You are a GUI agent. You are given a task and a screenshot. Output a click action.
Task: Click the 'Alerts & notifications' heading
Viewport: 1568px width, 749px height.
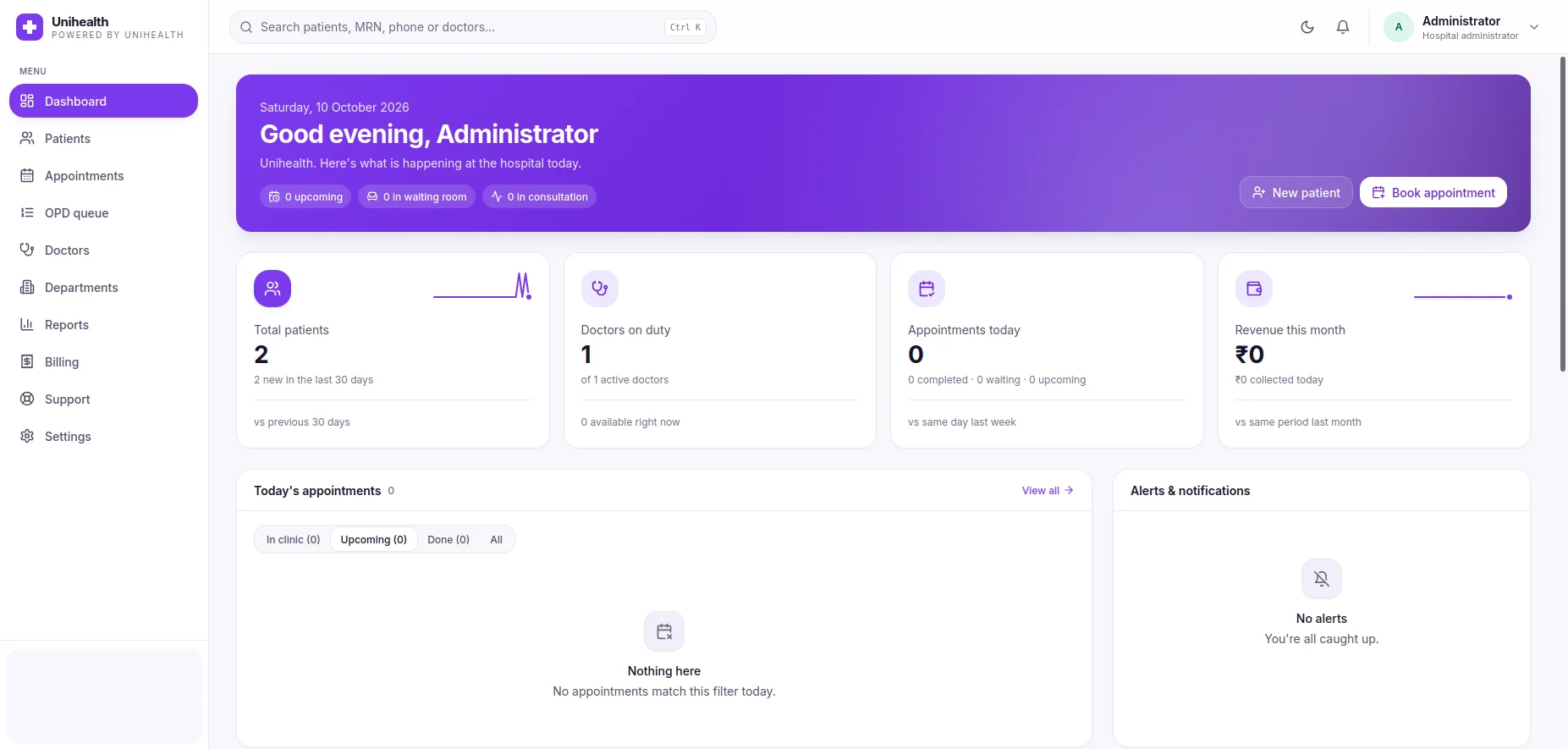point(1190,491)
